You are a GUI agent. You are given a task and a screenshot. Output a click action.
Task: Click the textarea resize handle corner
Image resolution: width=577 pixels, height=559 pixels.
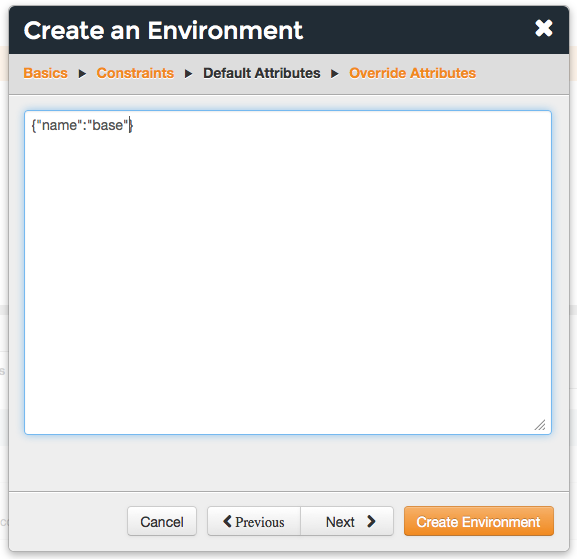[x=540, y=425]
